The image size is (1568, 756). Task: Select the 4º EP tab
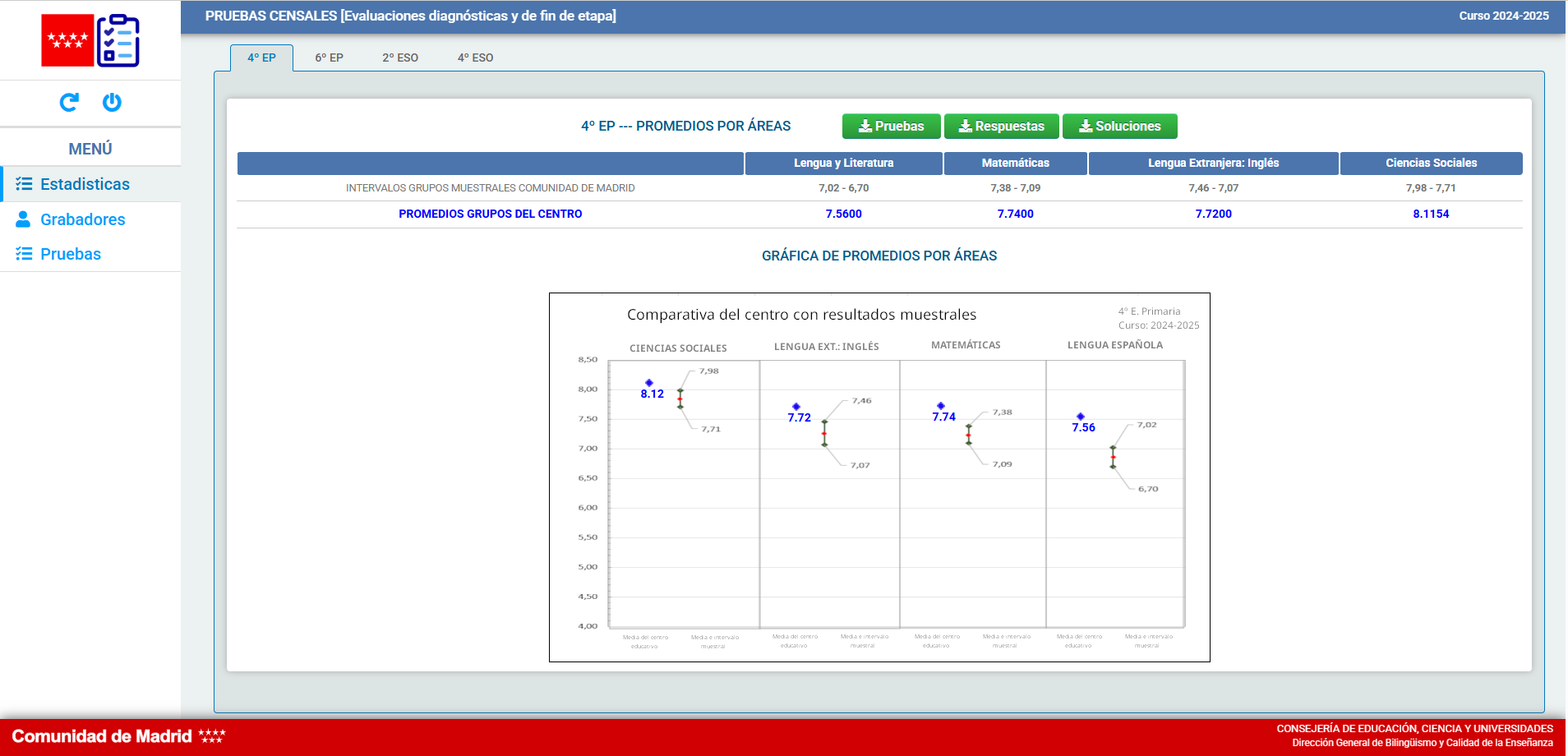coord(261,58)
